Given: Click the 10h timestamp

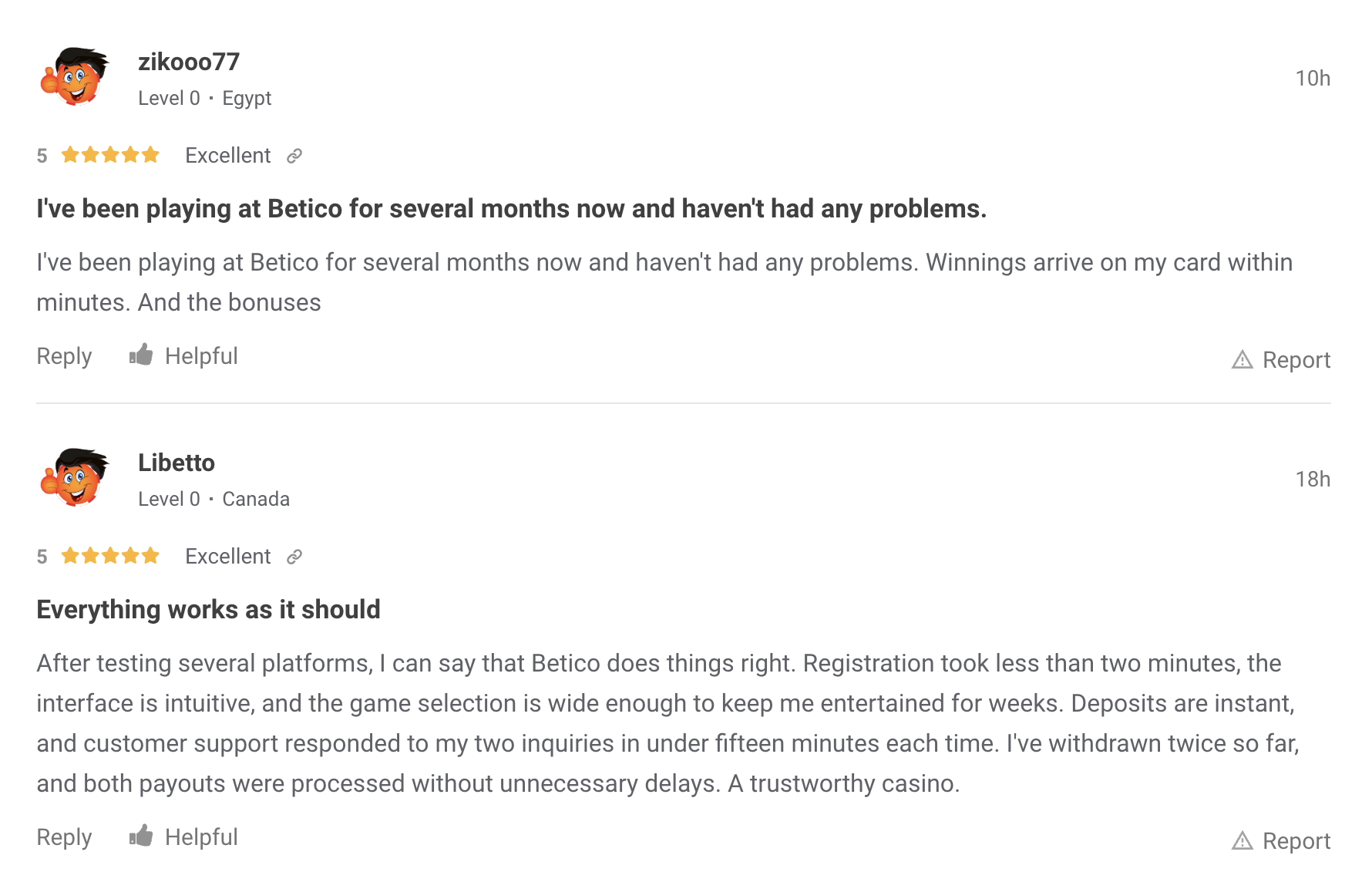Looking at the screenshot, I should point(1313,79).
